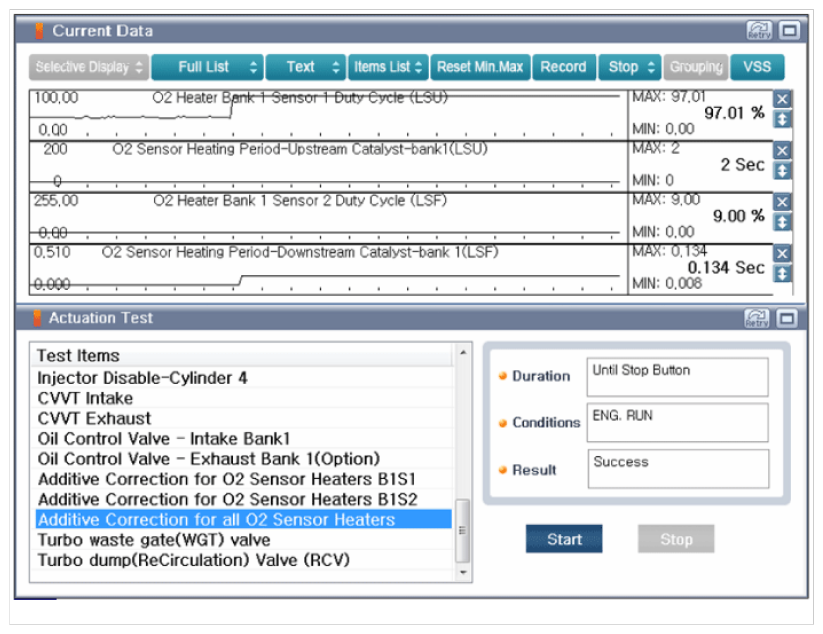The width and height of the screenshot is (823, 634).
Task: Remove O2 Heating Period-Downstream graph row
Action: [x=783, y=254]
